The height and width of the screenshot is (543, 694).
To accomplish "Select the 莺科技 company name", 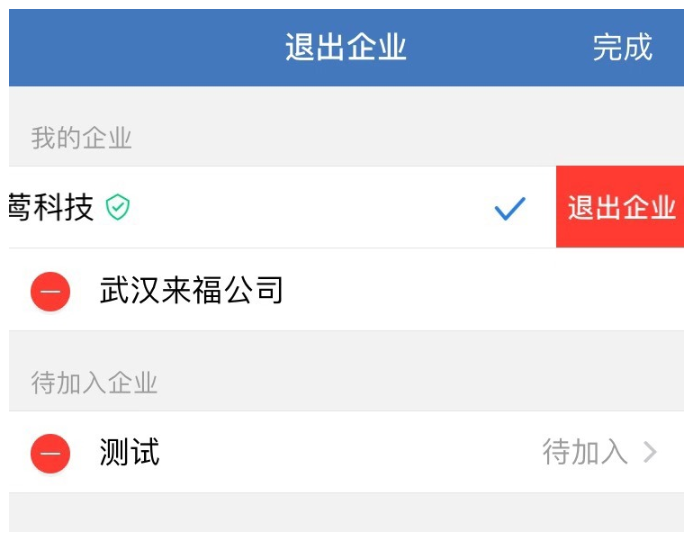I will pos(51,207).
